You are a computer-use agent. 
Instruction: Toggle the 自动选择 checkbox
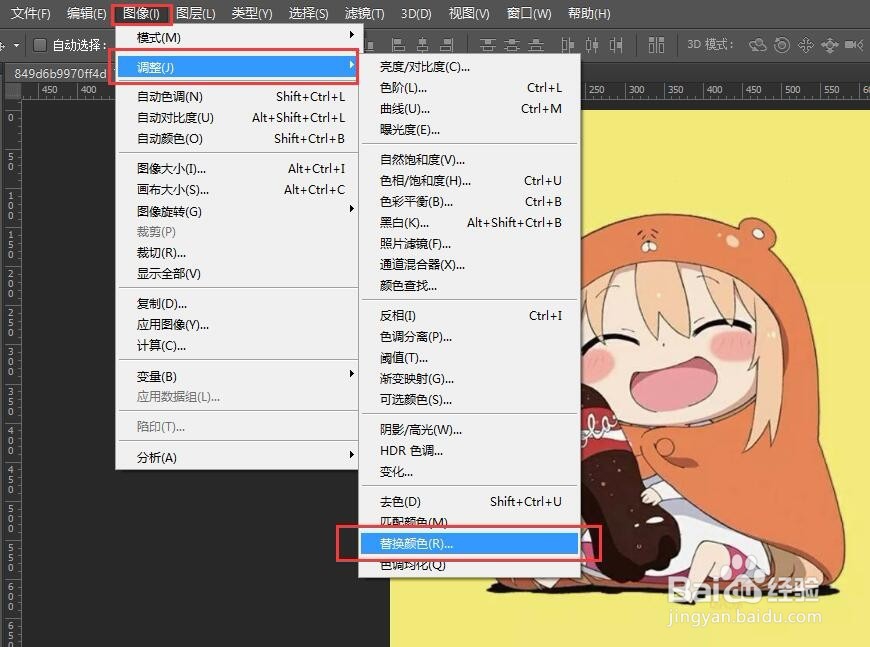tap(39, 45)
